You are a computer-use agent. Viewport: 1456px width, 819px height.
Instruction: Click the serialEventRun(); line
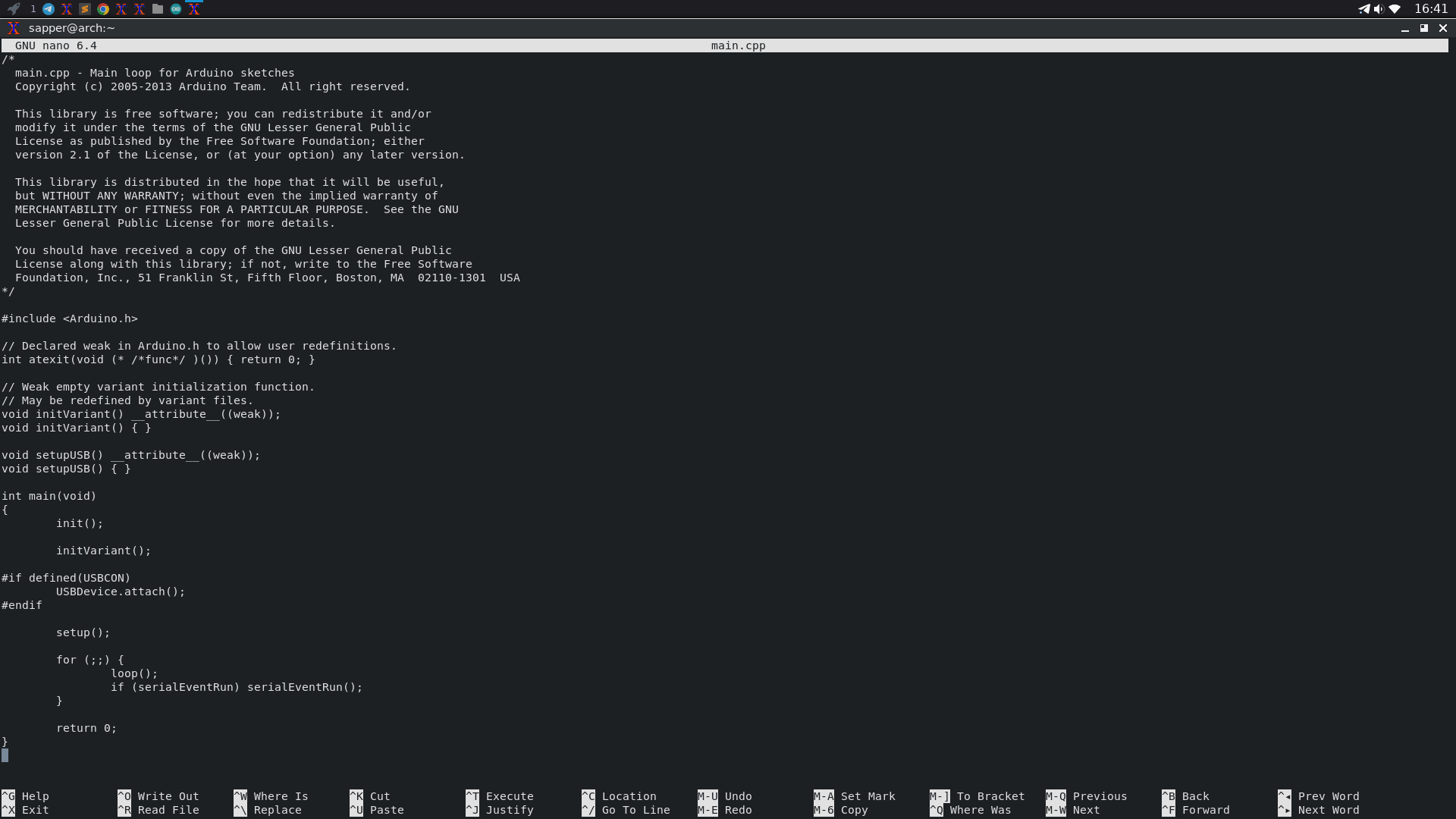(x=237, y=687)
